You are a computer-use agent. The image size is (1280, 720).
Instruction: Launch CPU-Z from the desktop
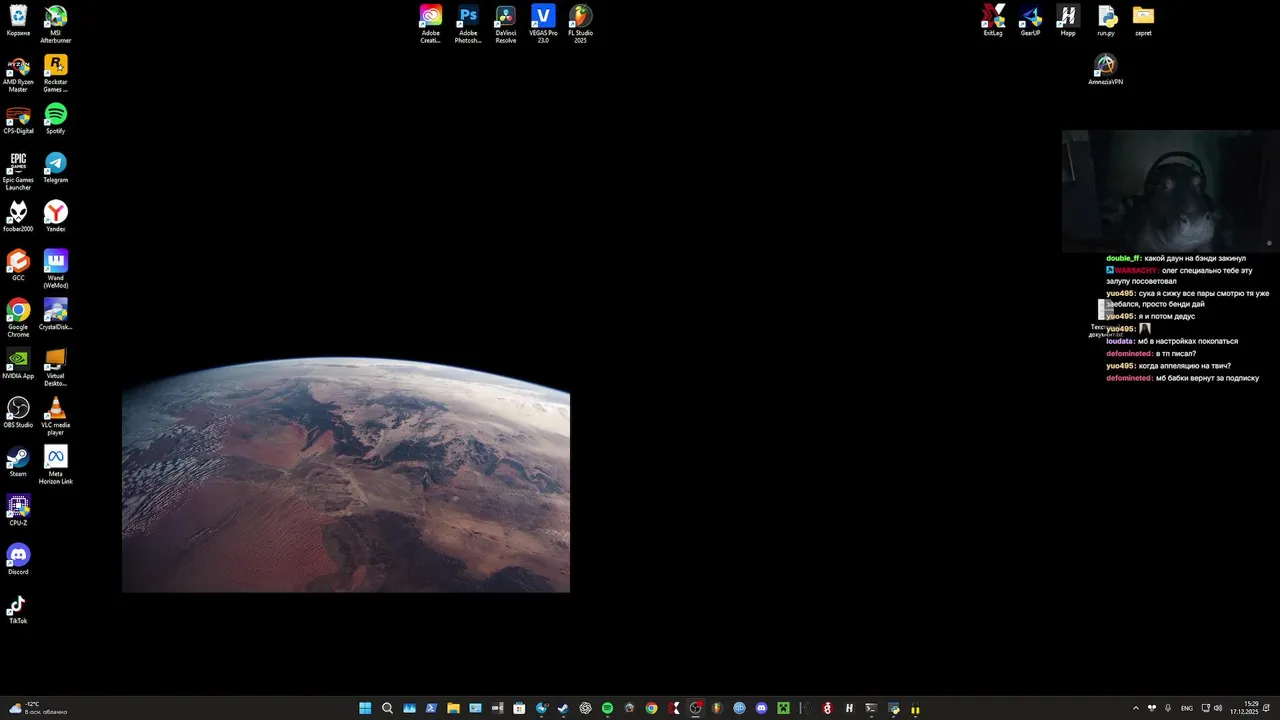(18, 511)
